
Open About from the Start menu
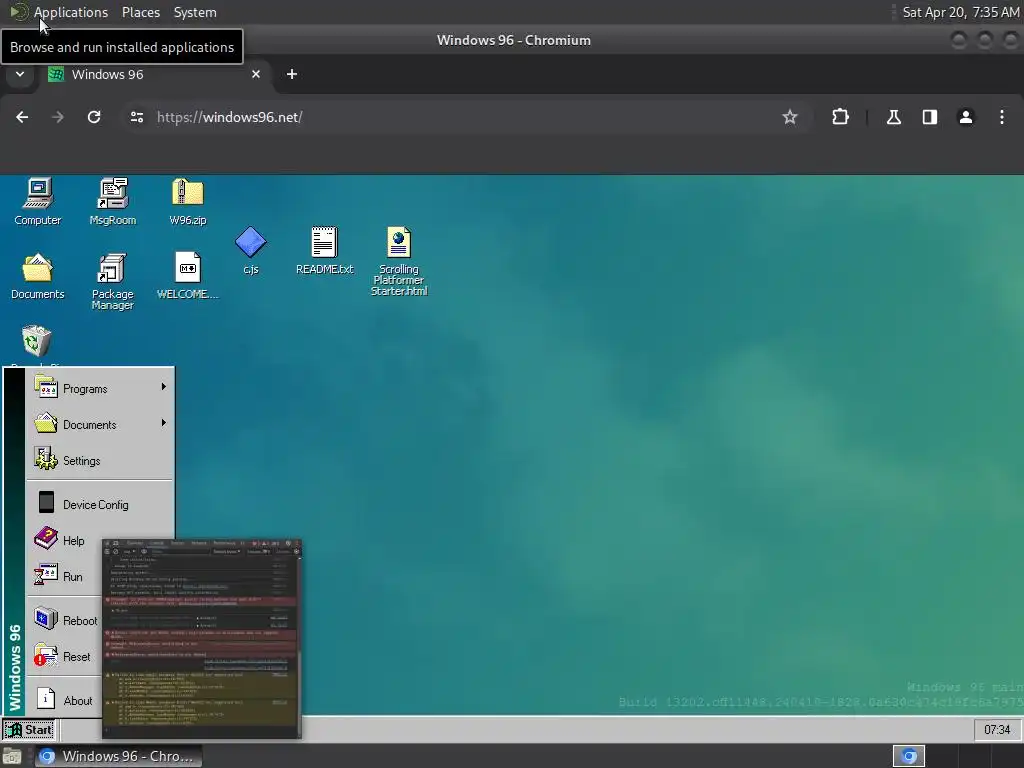pyautogui.click(x=65, y=699)
